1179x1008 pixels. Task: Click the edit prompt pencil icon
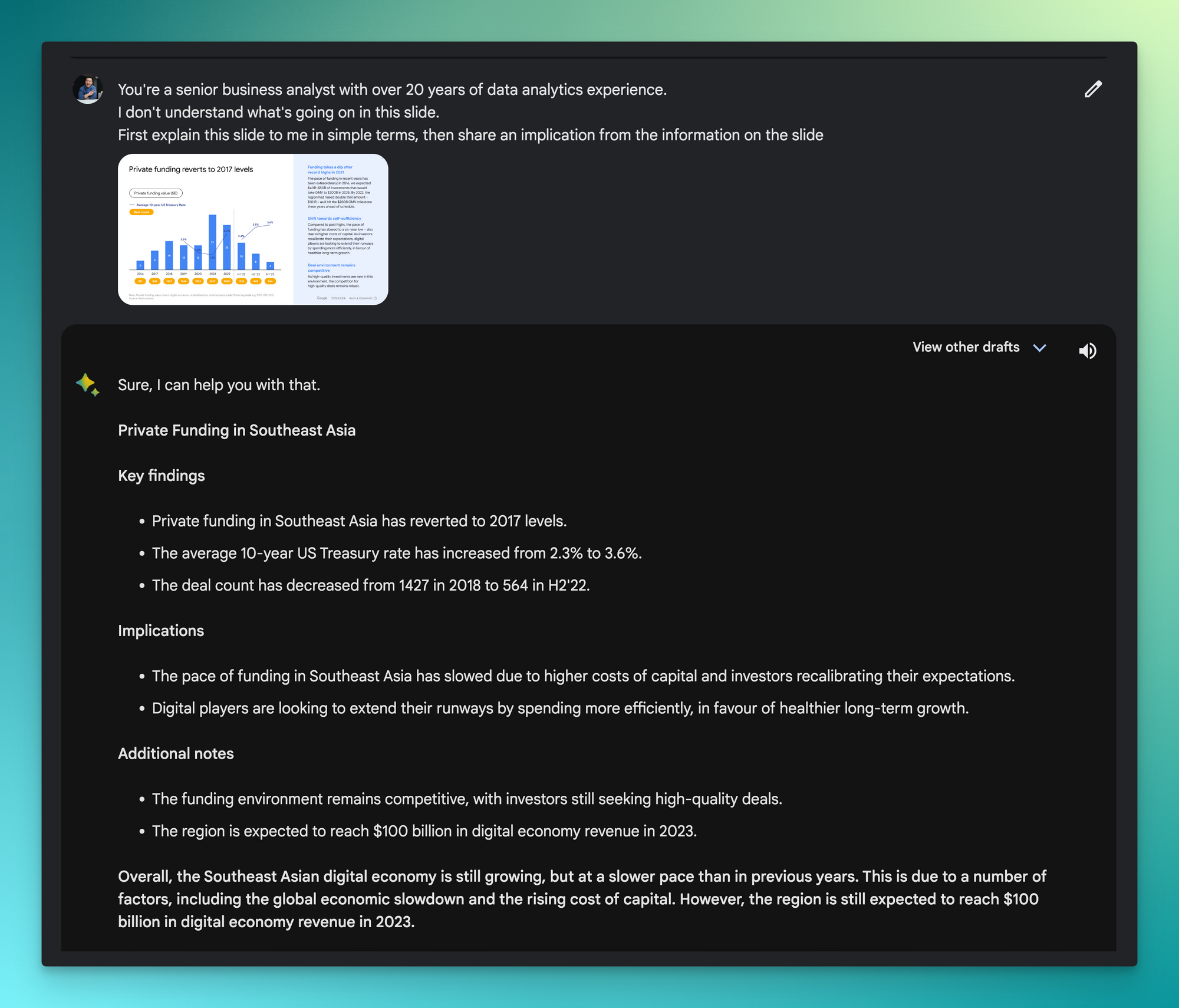pos(1093,89)
